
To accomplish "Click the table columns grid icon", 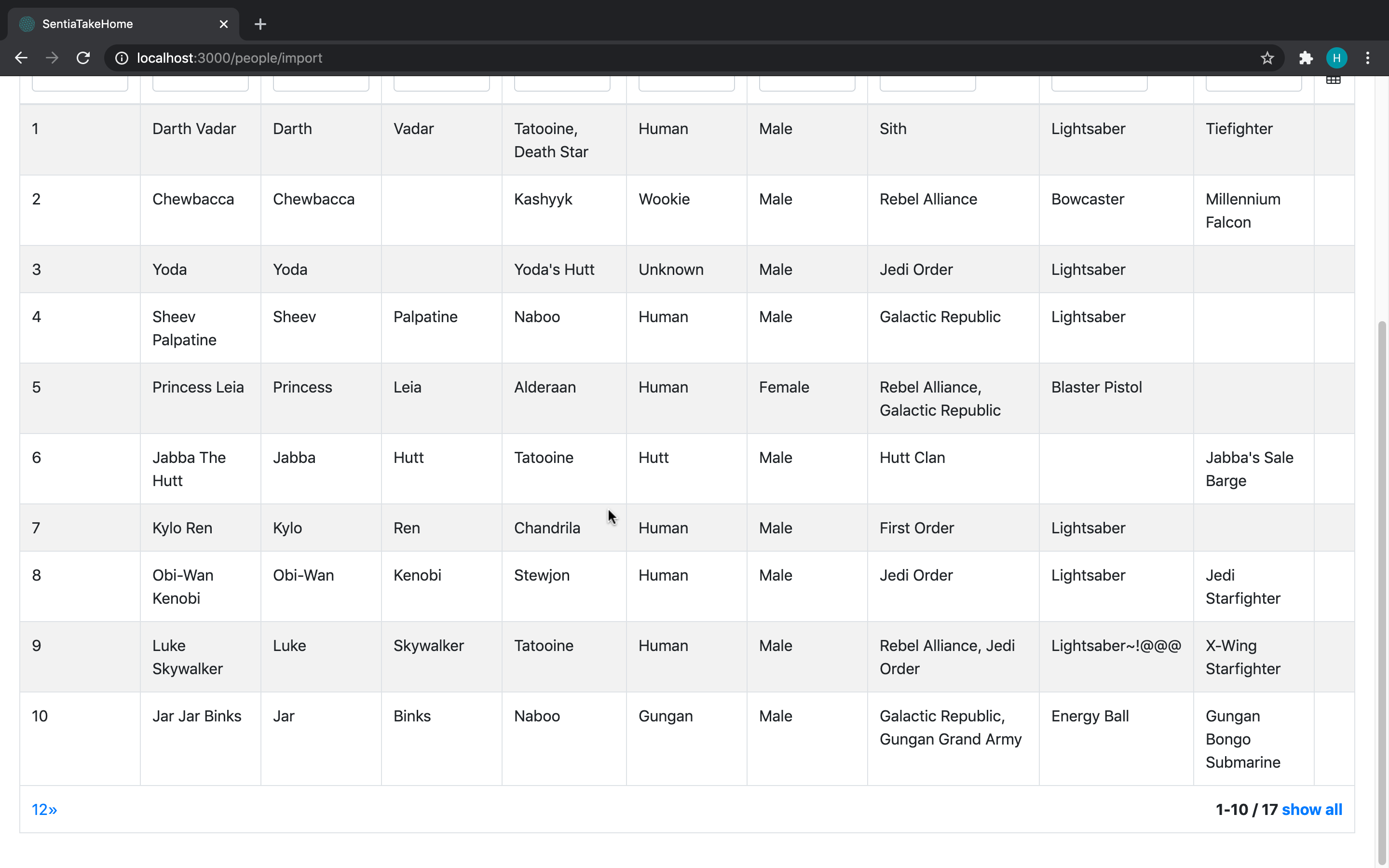I will 1333,81.
